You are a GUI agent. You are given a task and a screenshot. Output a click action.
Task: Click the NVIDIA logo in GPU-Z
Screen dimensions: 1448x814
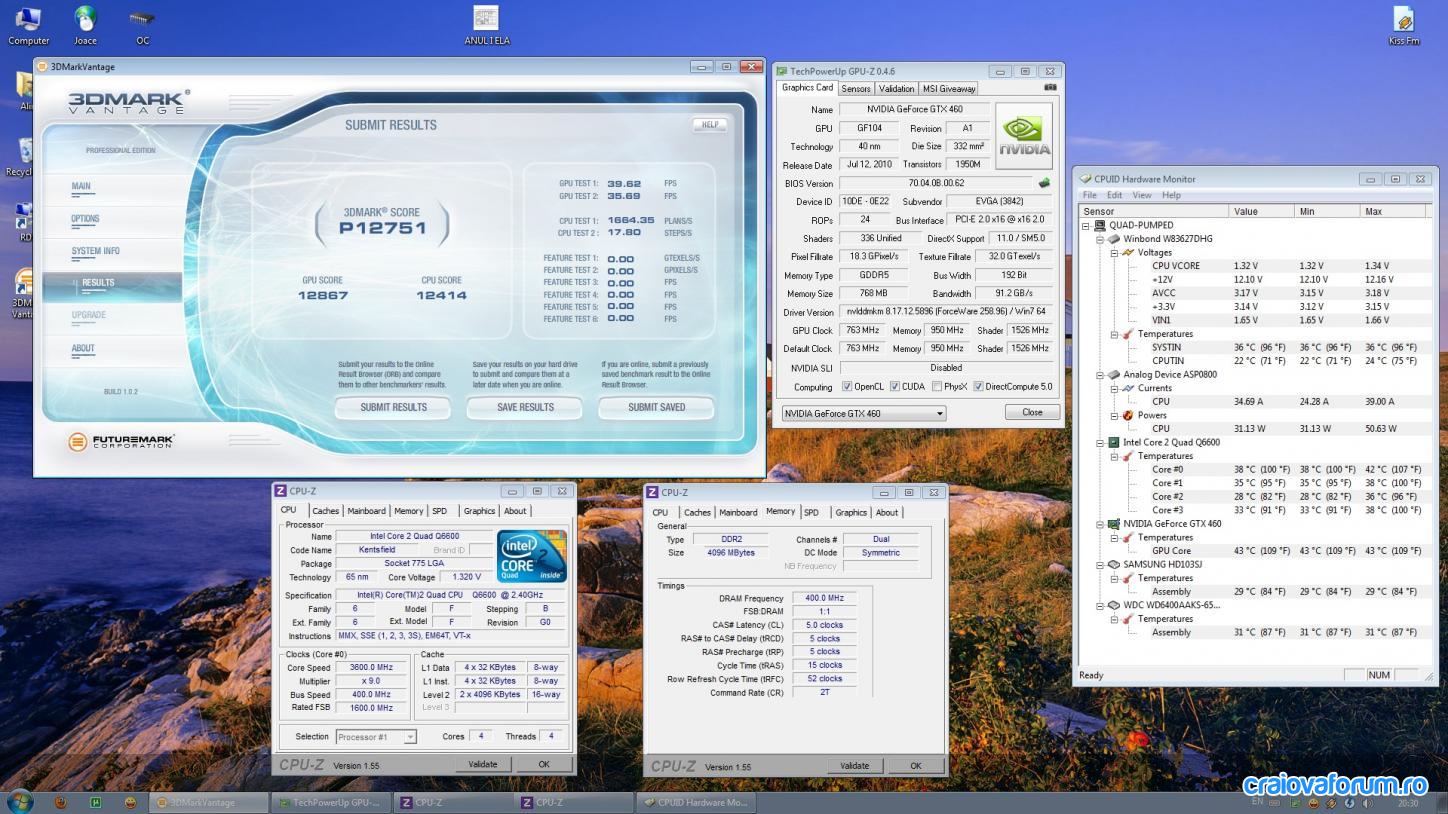(1023, 135)
